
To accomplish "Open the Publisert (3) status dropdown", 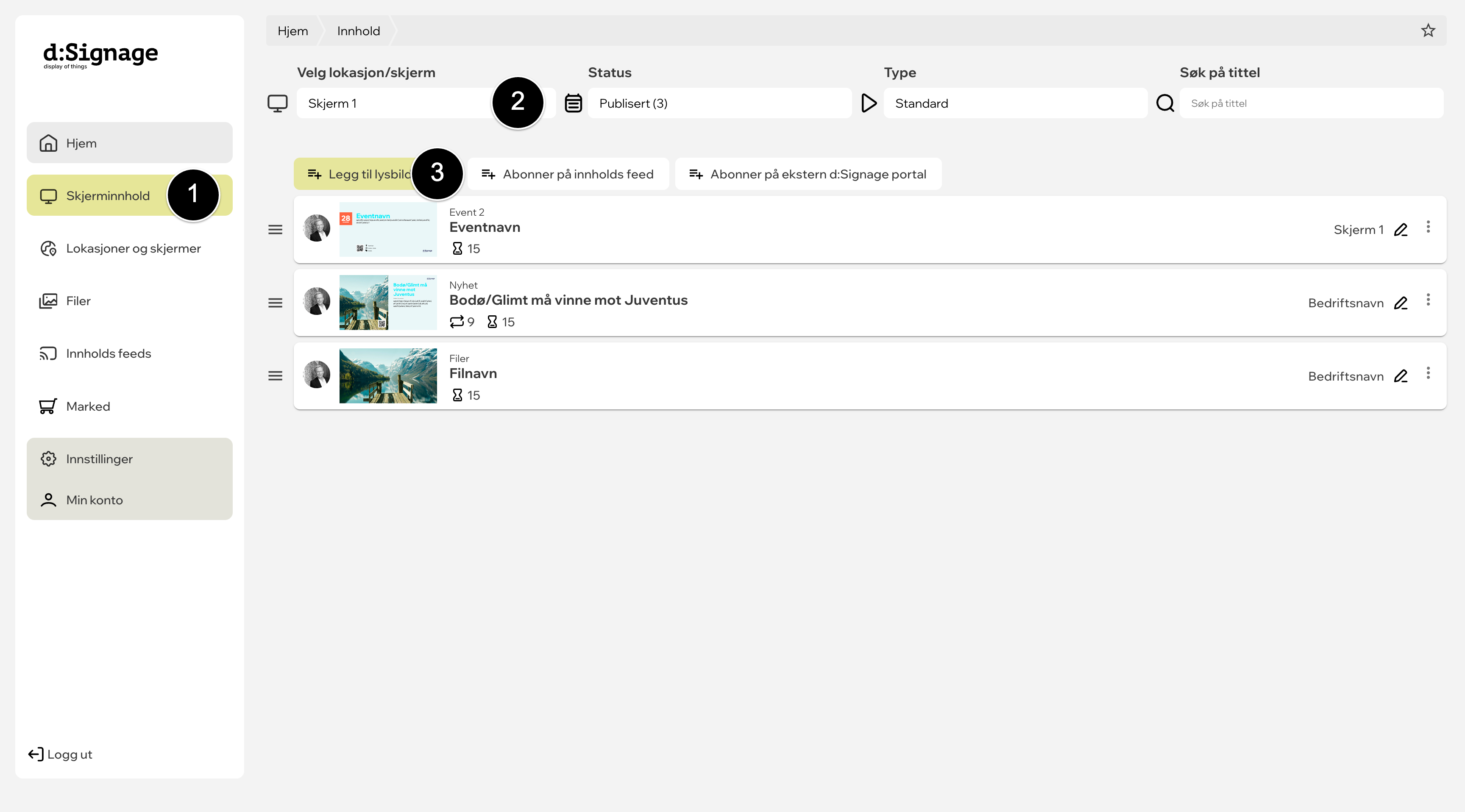I will pos(719,103).
